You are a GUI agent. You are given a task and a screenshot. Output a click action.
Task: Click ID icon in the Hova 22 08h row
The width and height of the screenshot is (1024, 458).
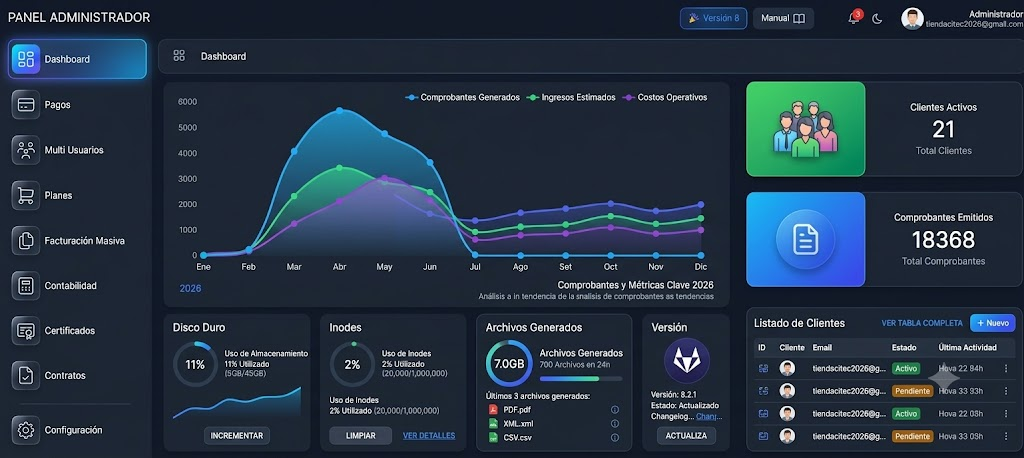763,414
